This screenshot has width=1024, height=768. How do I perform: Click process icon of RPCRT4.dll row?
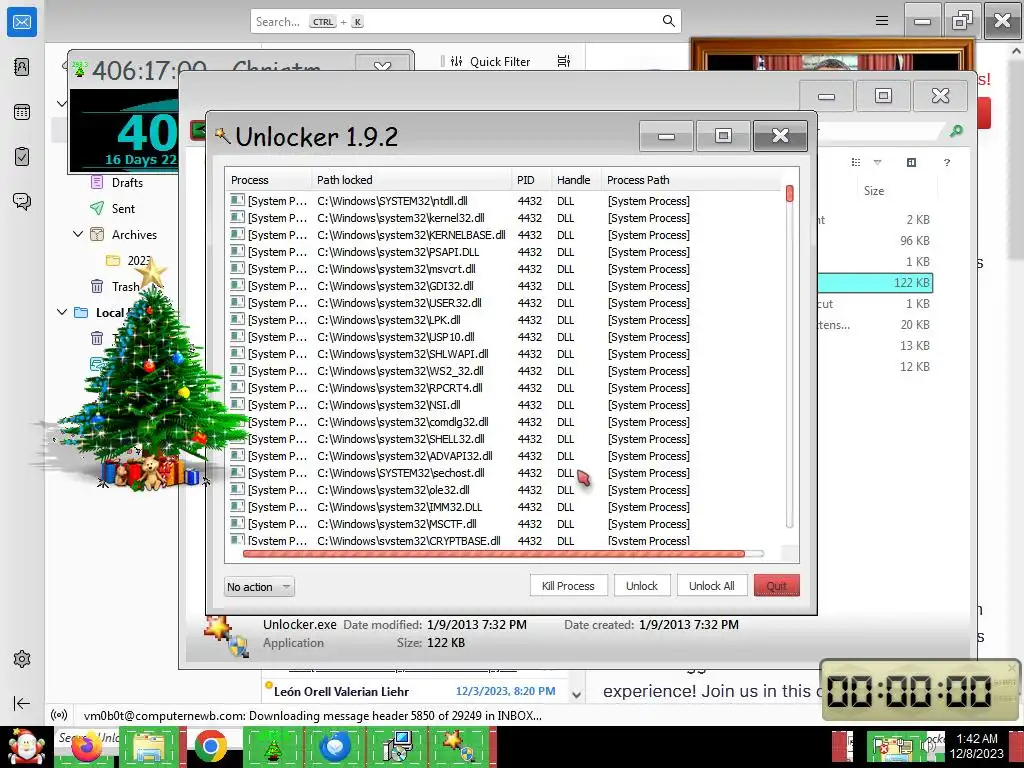coord(237,387)
